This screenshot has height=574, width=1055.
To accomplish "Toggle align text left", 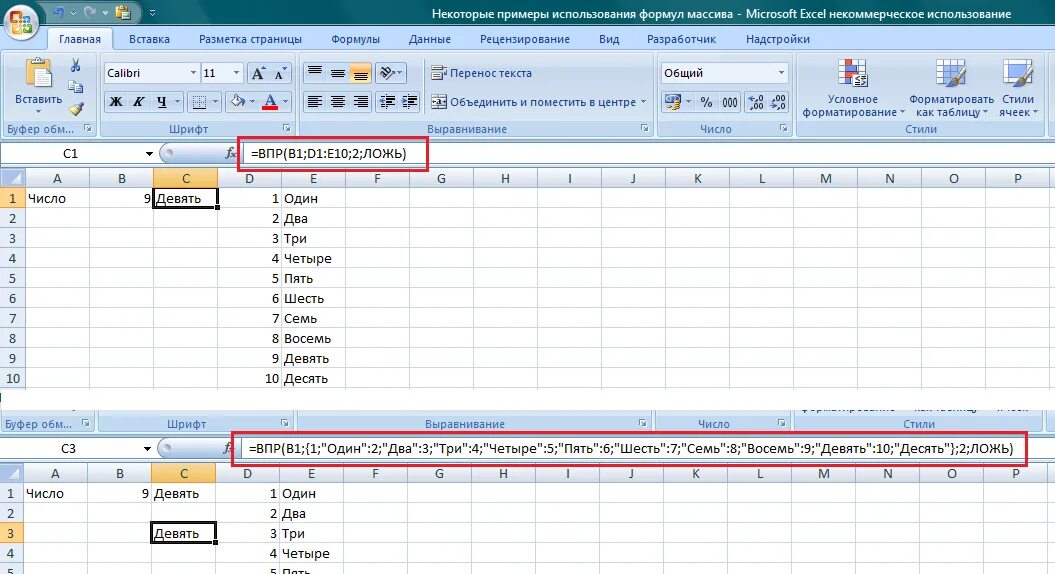I will (314, 102).
